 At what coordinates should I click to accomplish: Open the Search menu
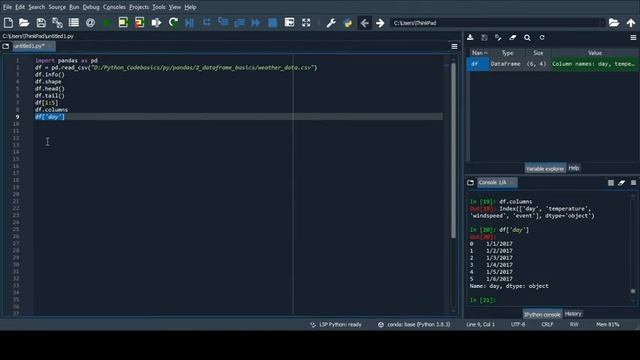coord(36,7)
